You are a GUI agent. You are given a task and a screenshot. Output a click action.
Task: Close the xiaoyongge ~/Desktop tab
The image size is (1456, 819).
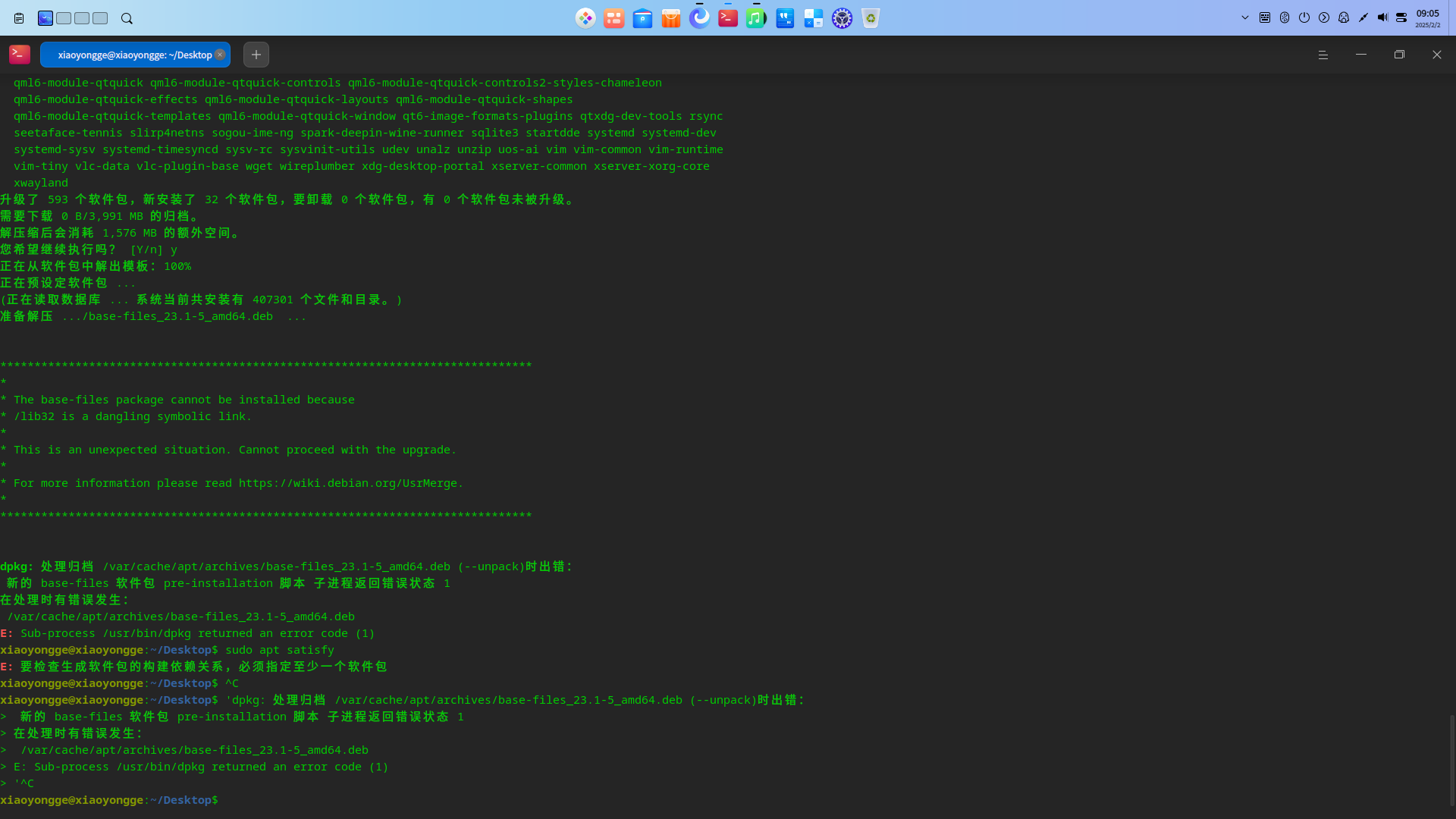click(x=220, y=55)
